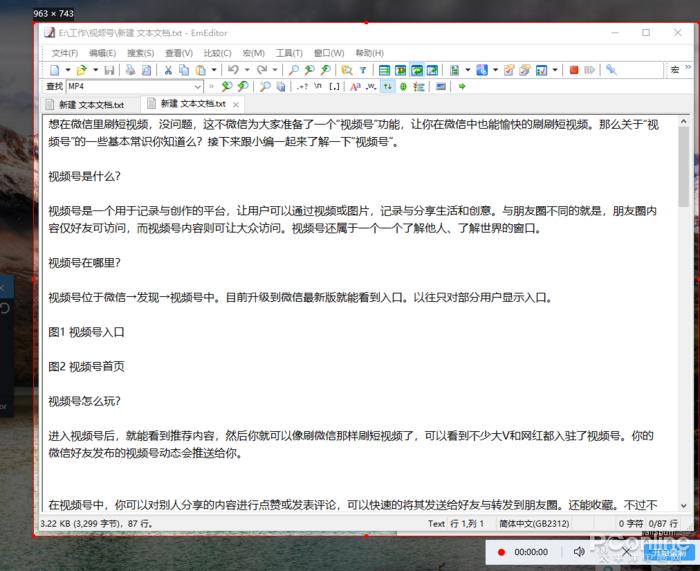Switch to the first 新建 文本文档.txt tab
Image resolution: width=700 pixels, height=571 pixels.
tap(91, 104)
